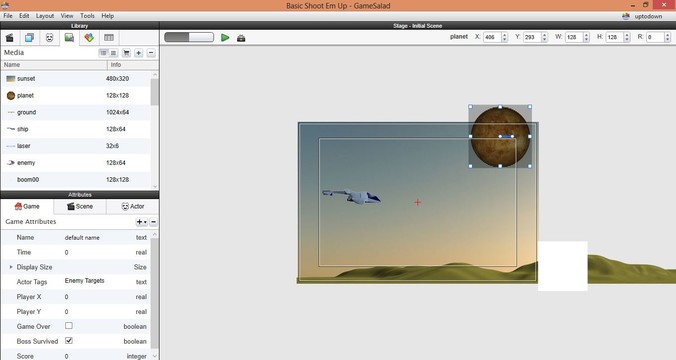Click the Player Y attribute row
This screenshot has height=360, width=676.
(76, 311)
